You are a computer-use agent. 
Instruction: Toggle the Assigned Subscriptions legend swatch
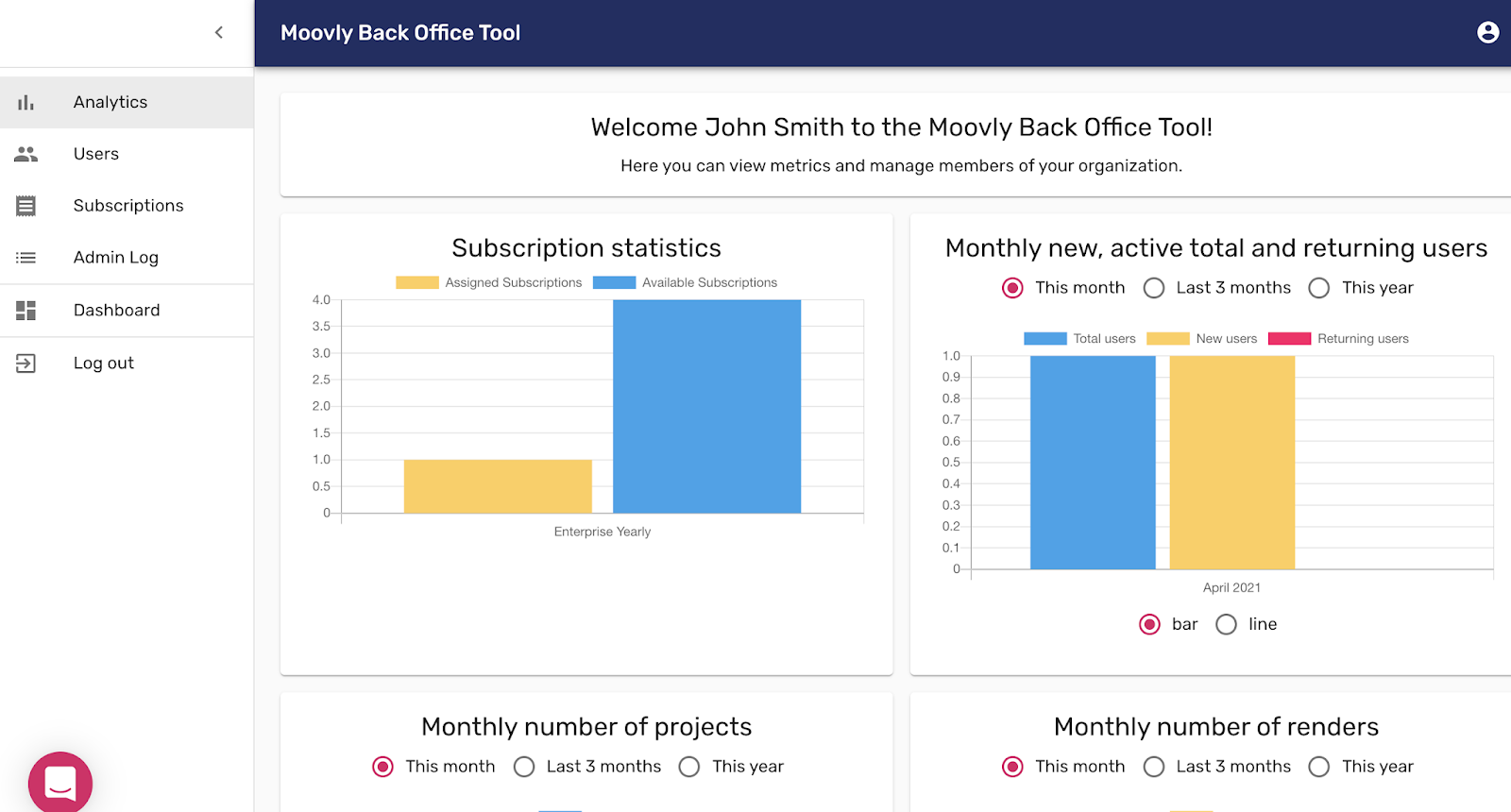416,282
